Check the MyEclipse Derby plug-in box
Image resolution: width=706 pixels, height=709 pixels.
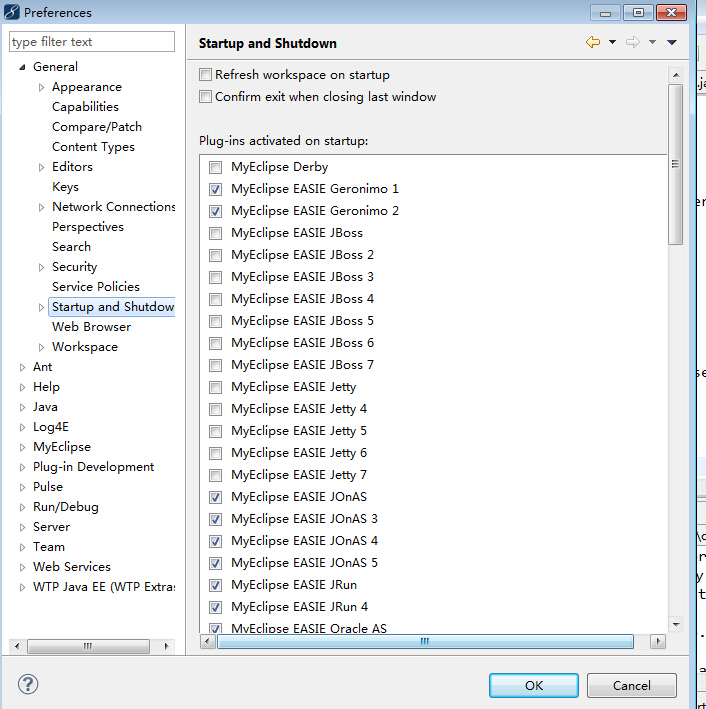[216, 167]
